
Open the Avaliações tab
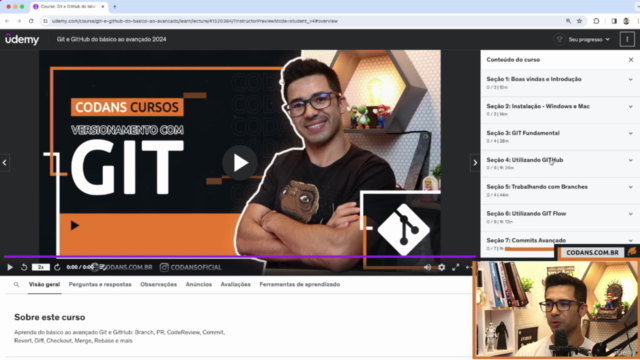236,284
